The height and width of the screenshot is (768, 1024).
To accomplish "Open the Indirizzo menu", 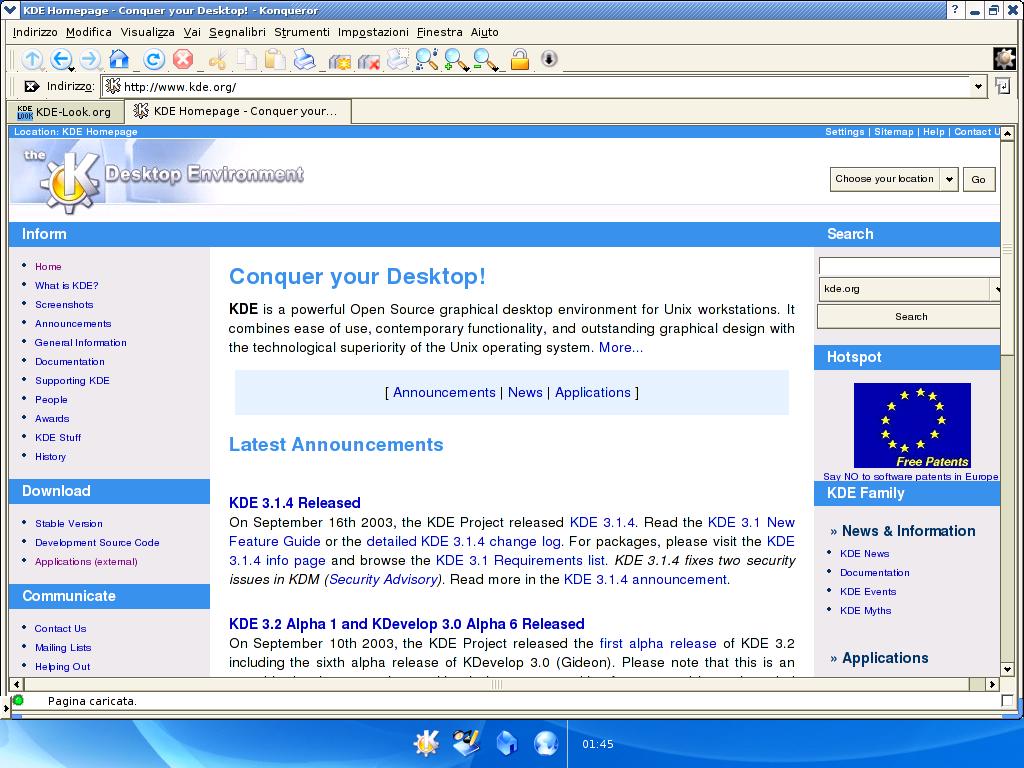I will click(x=35, y=32).
